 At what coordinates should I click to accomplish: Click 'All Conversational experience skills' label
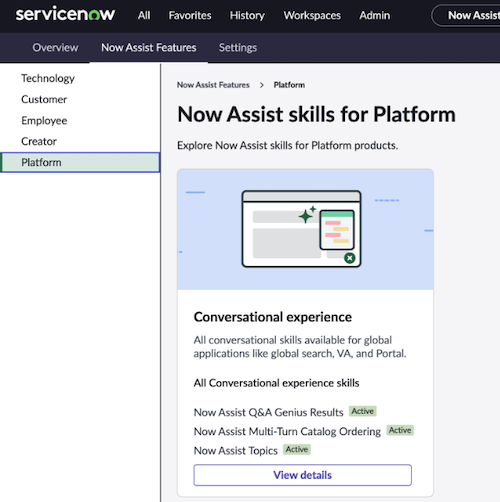276,383
